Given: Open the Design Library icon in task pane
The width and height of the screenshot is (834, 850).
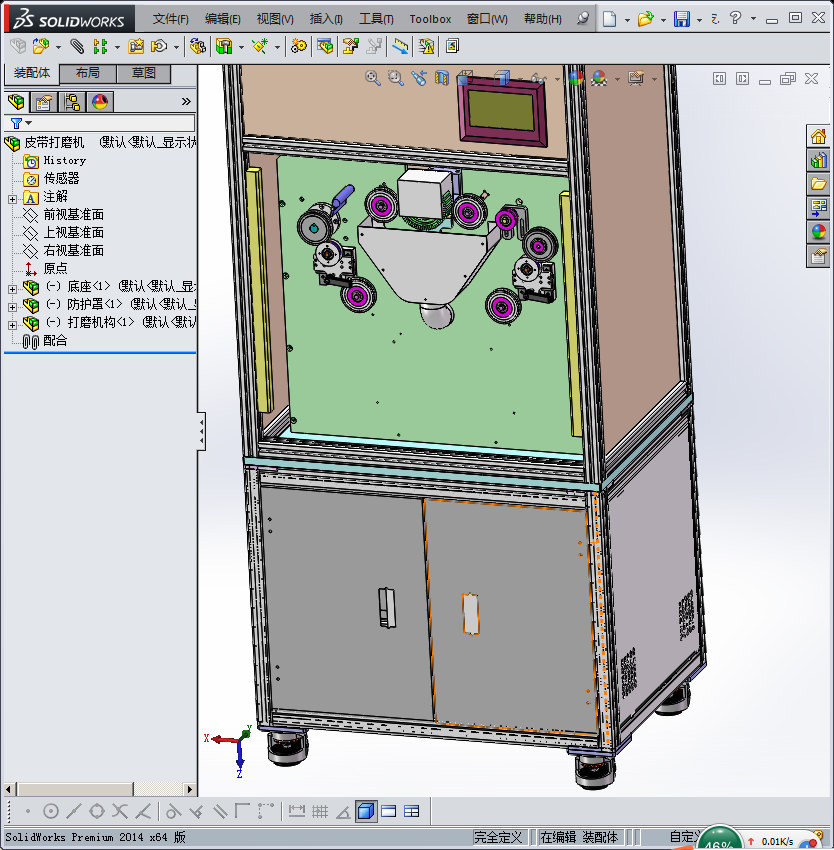Looking at the screenshot, I should click(x=818, y=160).
